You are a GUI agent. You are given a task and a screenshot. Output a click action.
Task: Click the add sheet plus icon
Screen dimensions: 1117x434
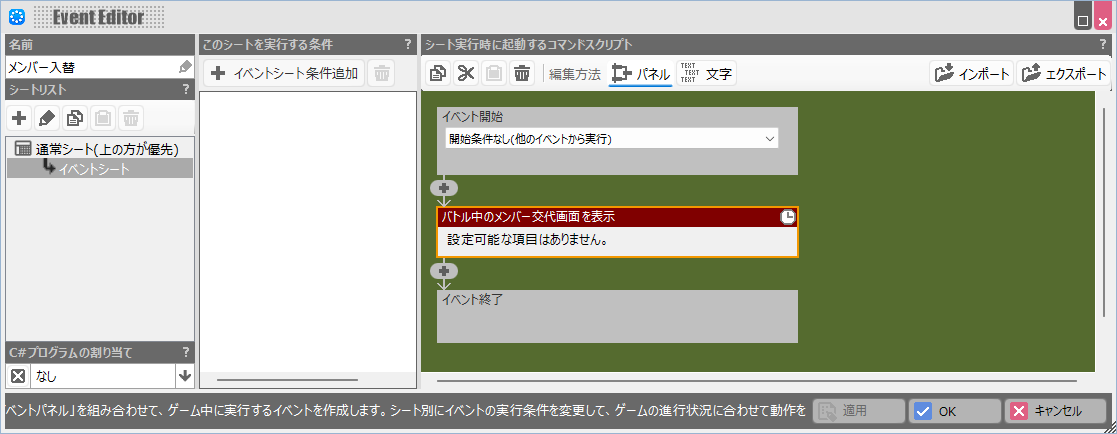(x=19, y=118)
